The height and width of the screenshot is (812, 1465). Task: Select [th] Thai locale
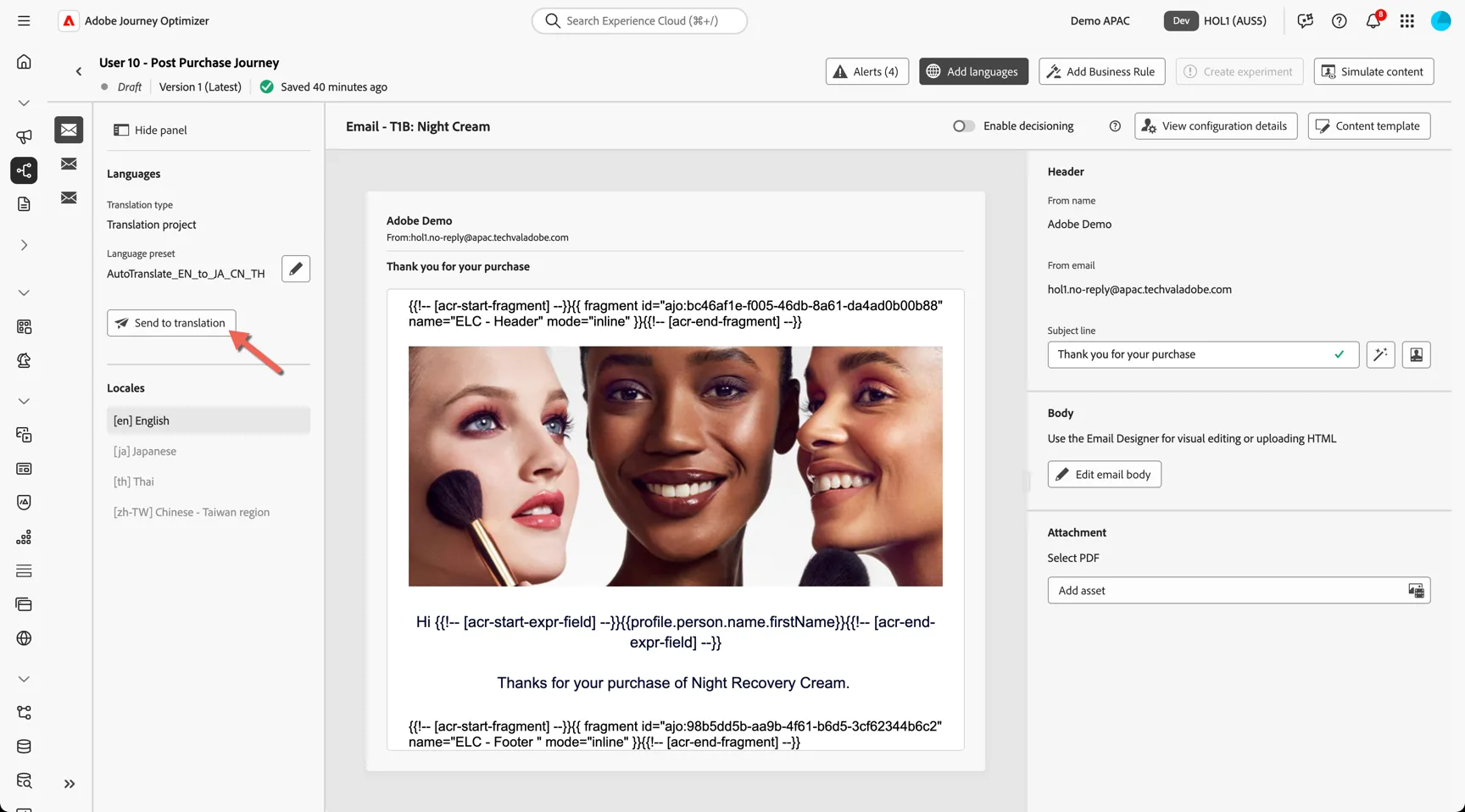(209, 481)
